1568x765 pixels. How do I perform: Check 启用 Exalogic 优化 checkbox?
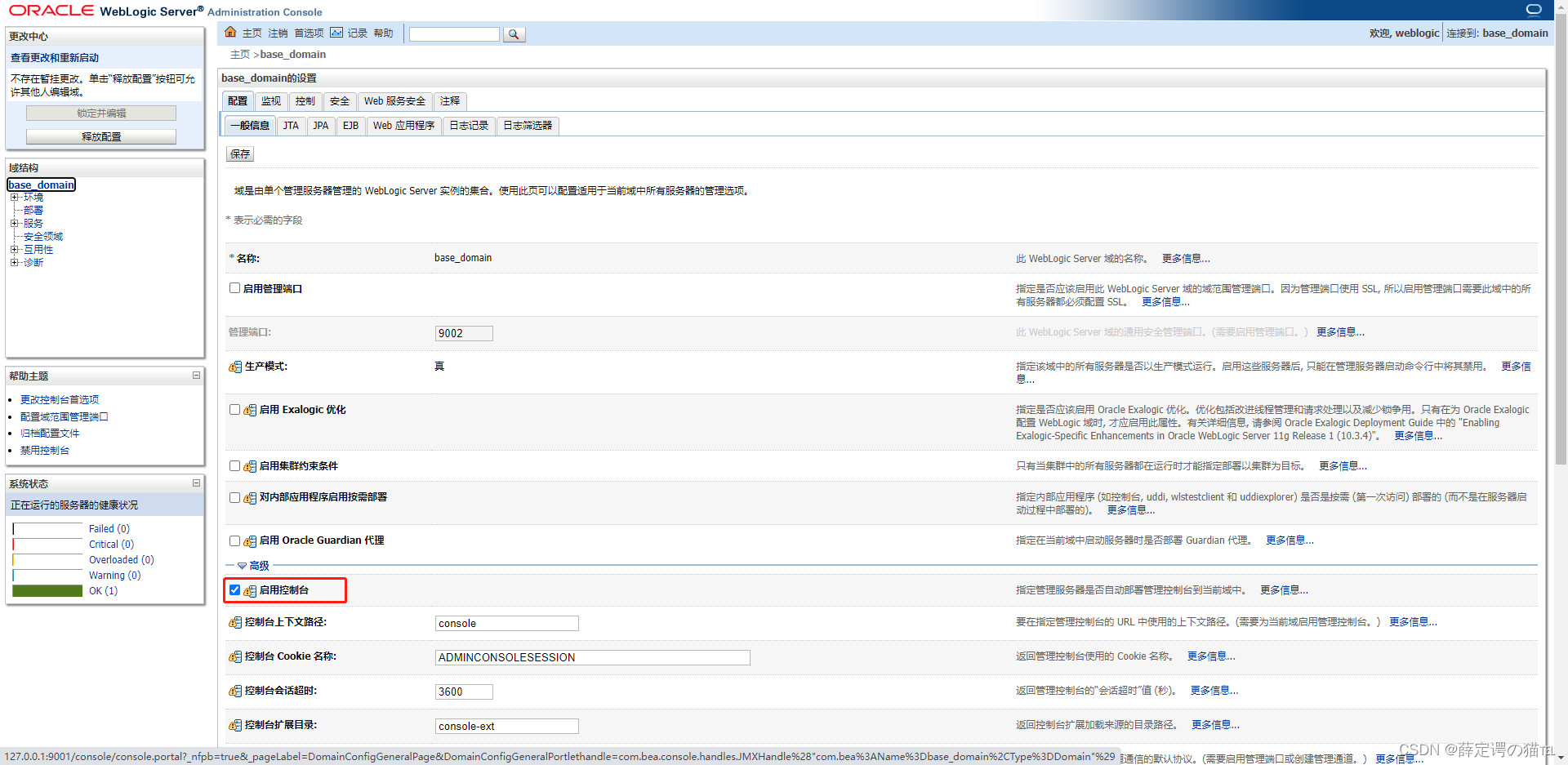tap(234, 410)
